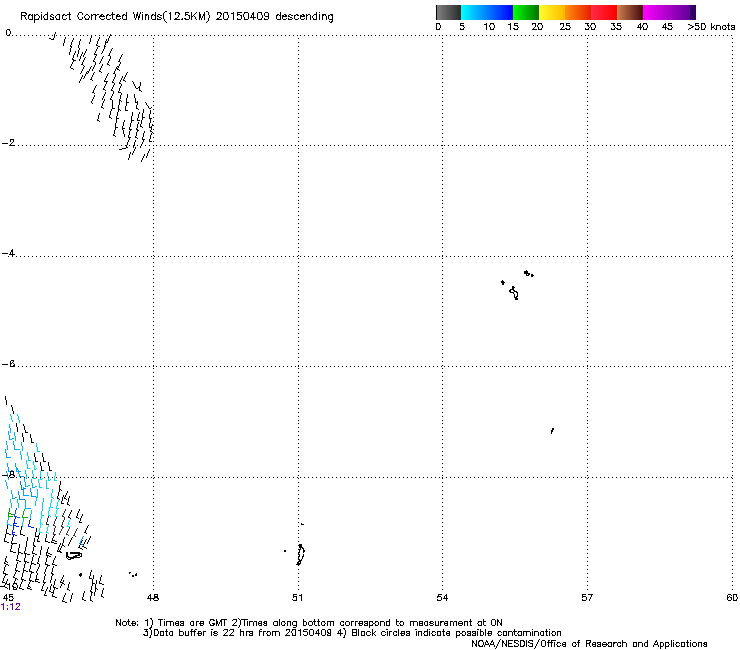This screenshot has width=740, height=650.
Task: Click the "-8" latitude axis label
Action: click(8, 474)
